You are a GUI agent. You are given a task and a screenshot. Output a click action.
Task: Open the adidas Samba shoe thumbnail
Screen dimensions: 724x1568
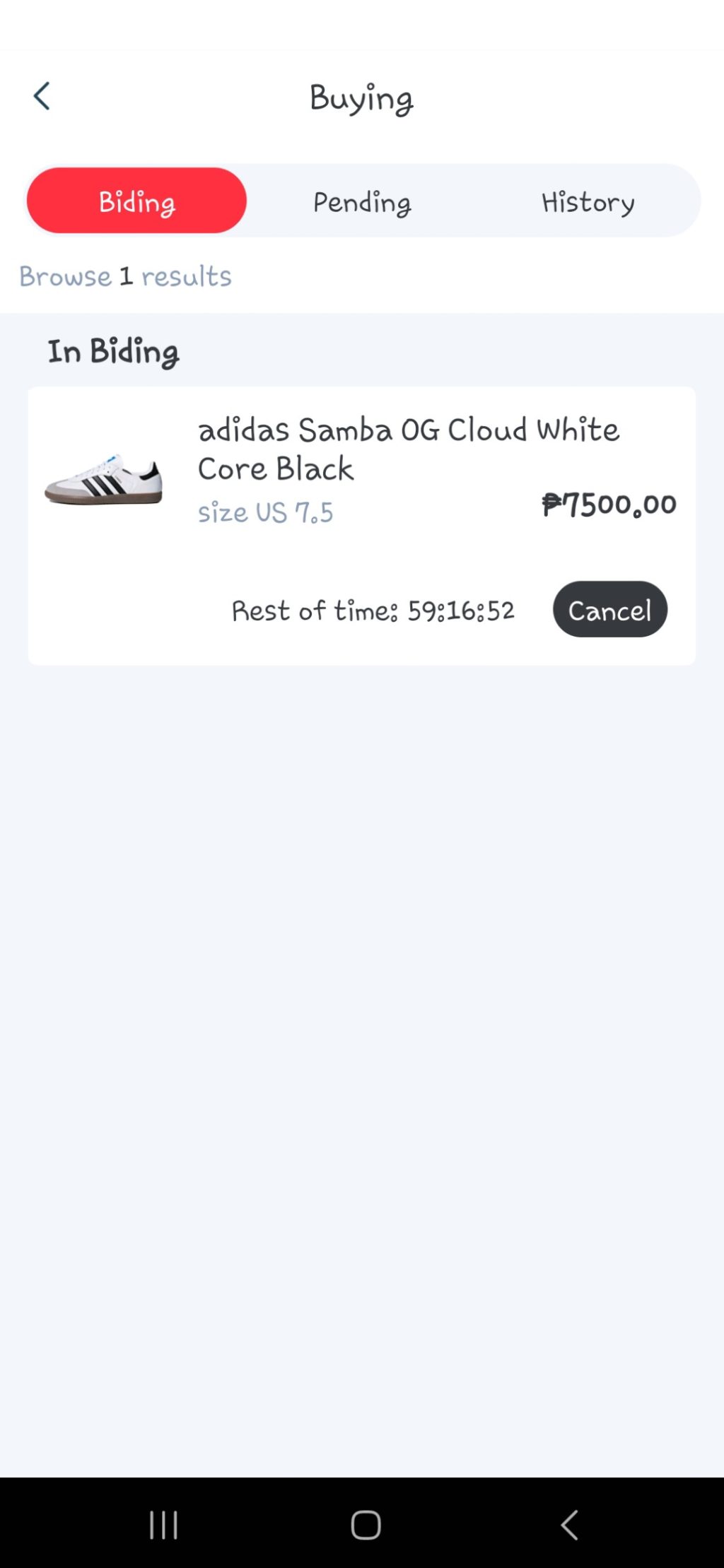pyautogui.click(x=104, y=479)
